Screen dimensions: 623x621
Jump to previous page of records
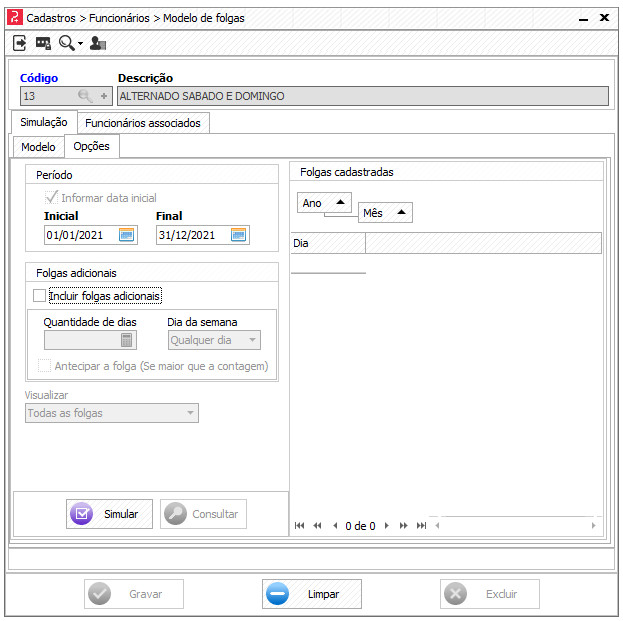point(317,526)
